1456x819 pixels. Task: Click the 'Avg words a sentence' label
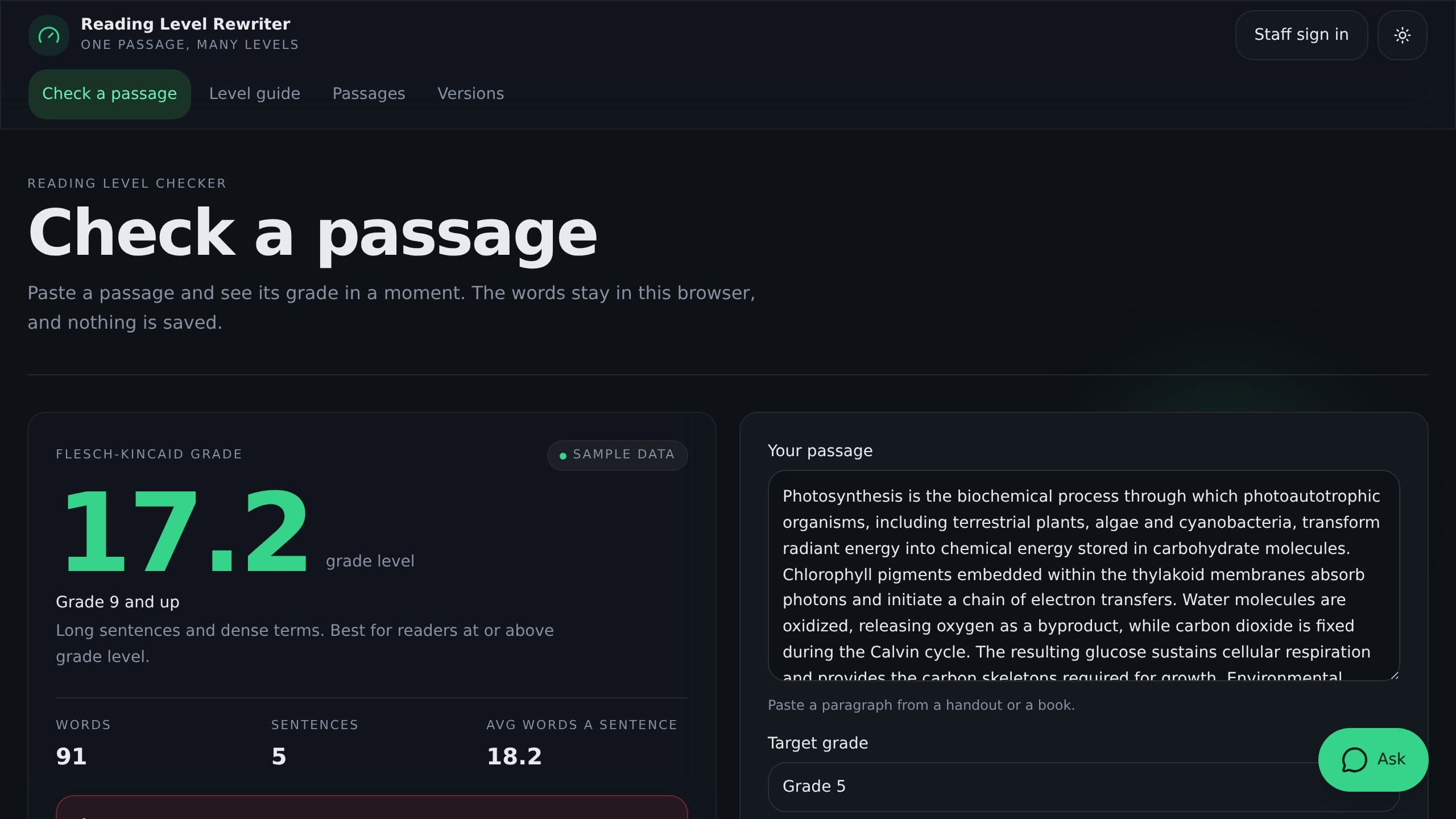[582, 725]
